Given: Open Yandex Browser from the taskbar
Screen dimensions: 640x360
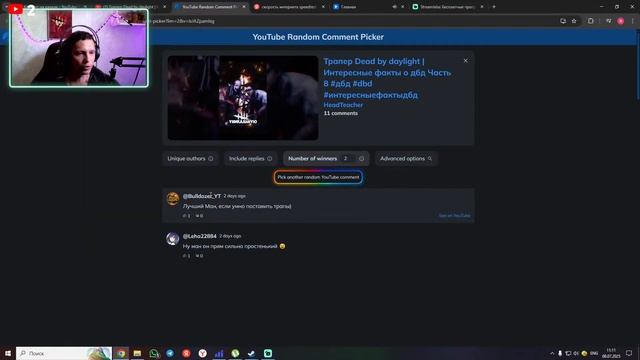Looking at the screenshot, I should (202, 353).
